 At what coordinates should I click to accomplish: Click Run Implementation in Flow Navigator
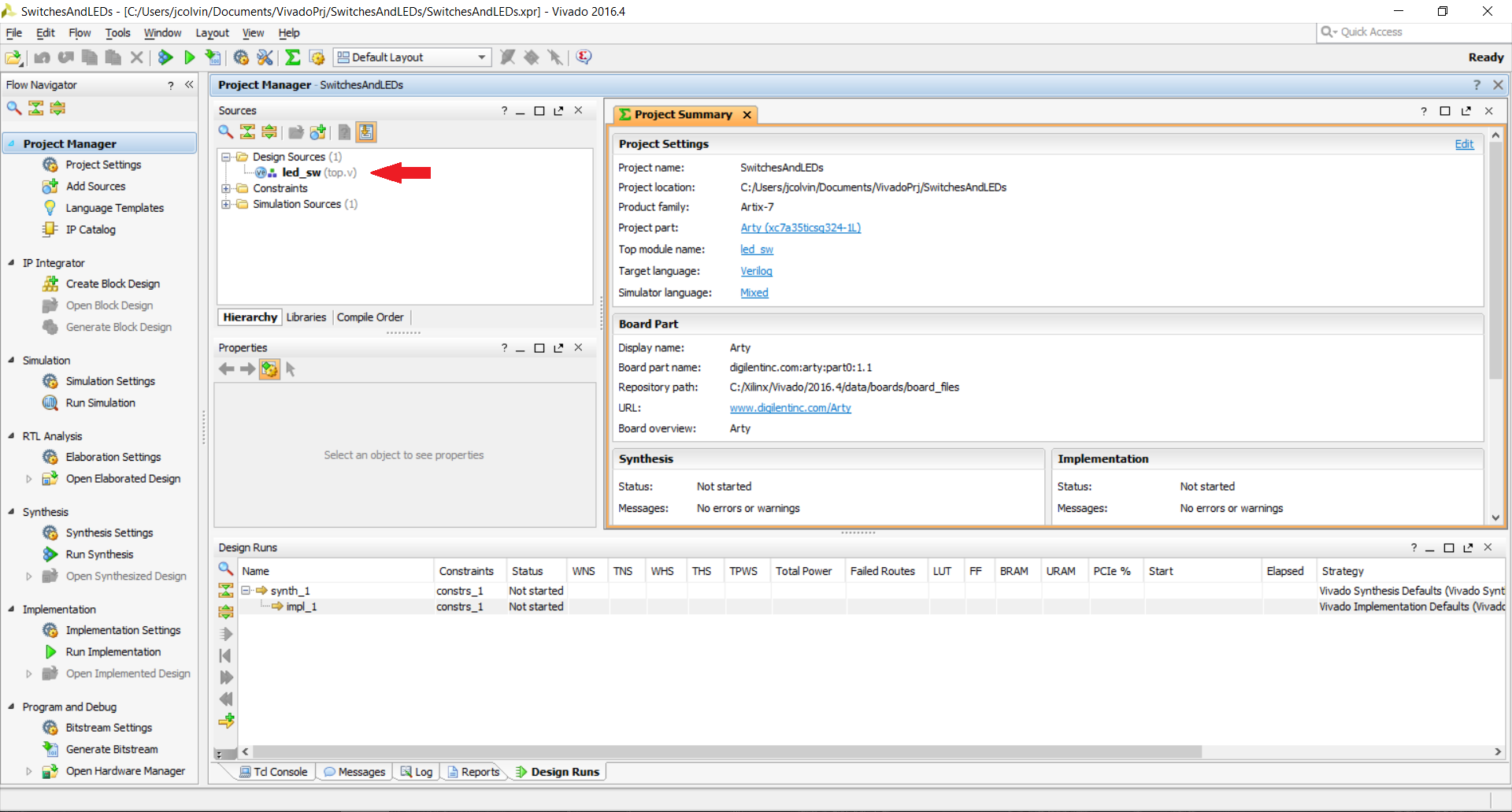(113, 652)
